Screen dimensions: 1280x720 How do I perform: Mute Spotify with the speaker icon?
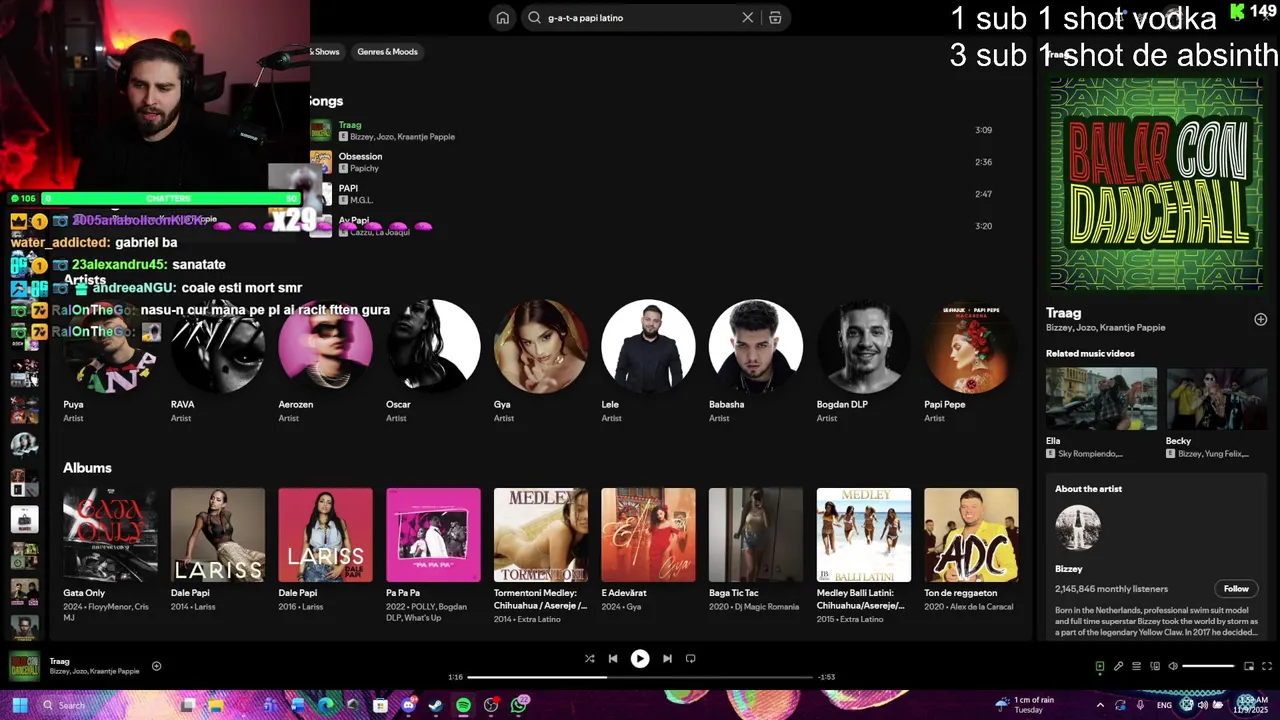click(x=1173, y=666)
